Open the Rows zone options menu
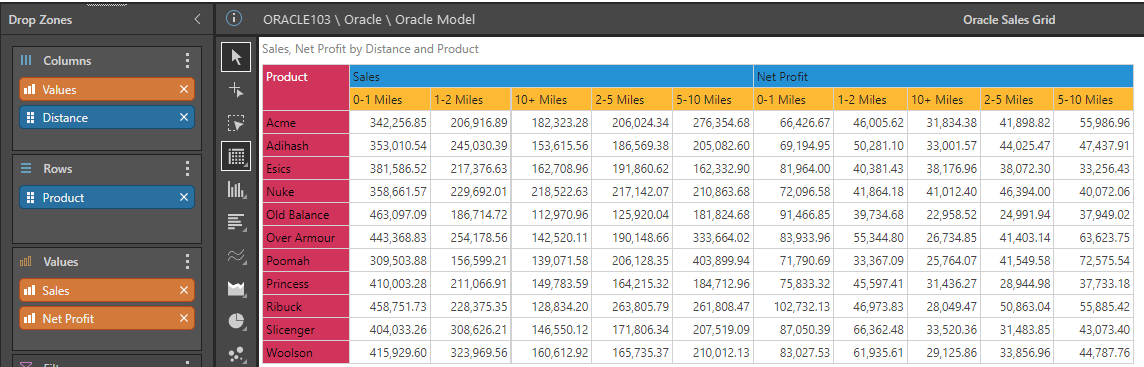Viewport: 1144px width, 367px height. pos(188,169)
